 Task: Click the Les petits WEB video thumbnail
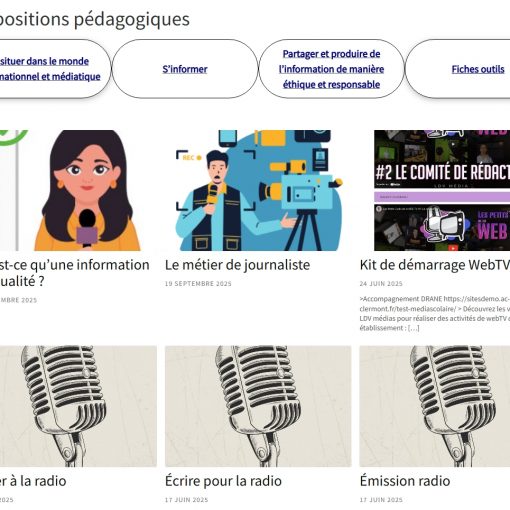[x=442, y=227]
